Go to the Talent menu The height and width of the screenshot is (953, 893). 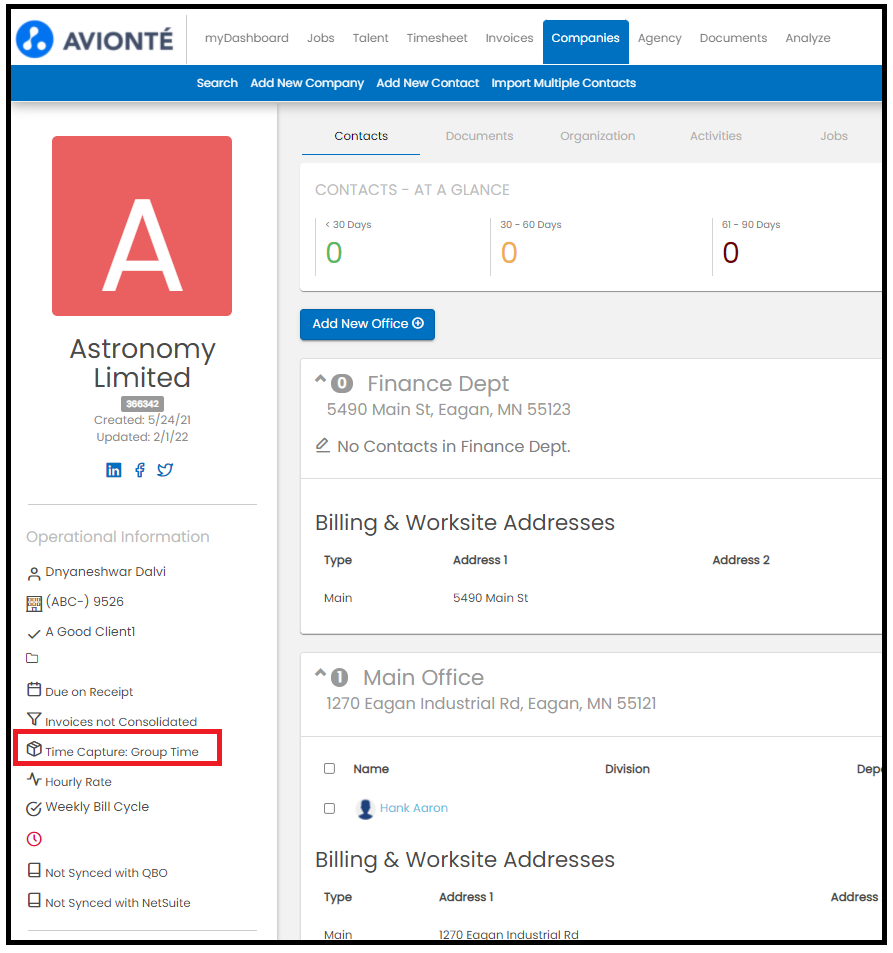pos(370,38)
